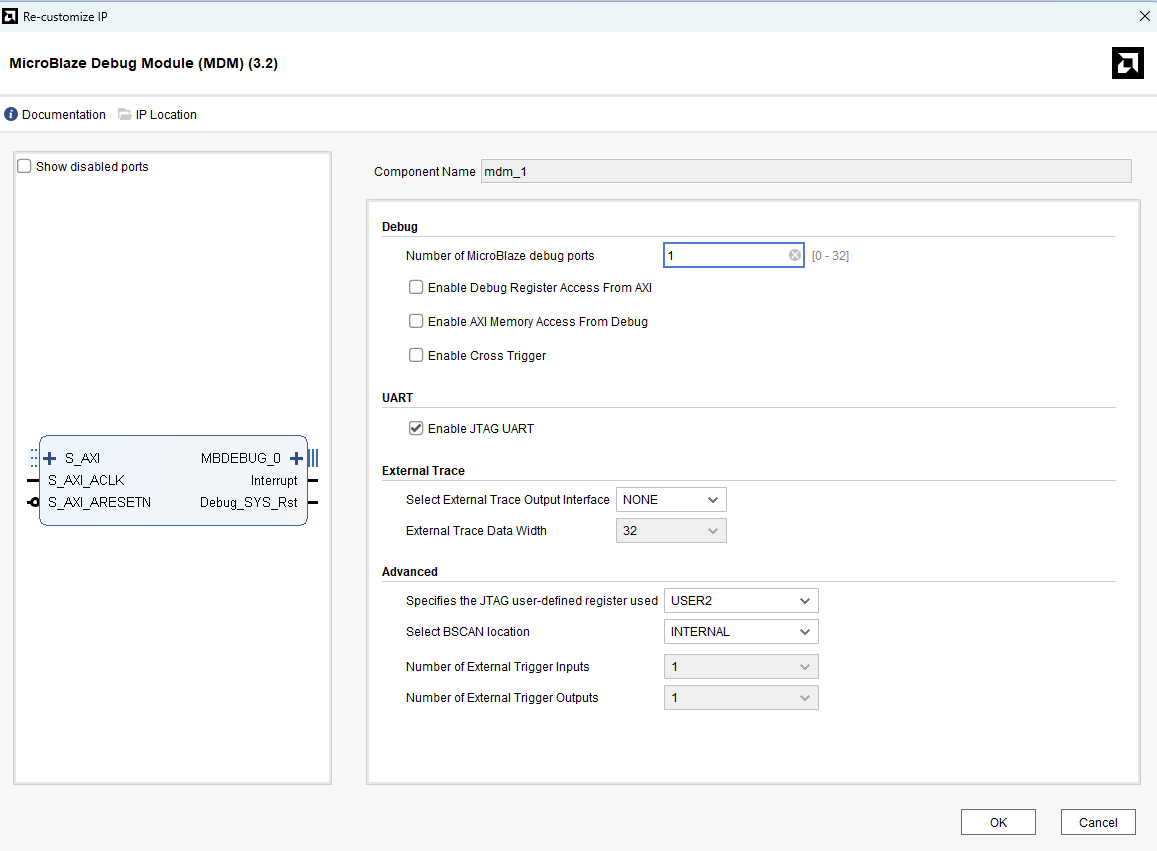Enable Show disabled ports checkbox
The width and height of the screenshot is (1157, 851).
[25, 167]
